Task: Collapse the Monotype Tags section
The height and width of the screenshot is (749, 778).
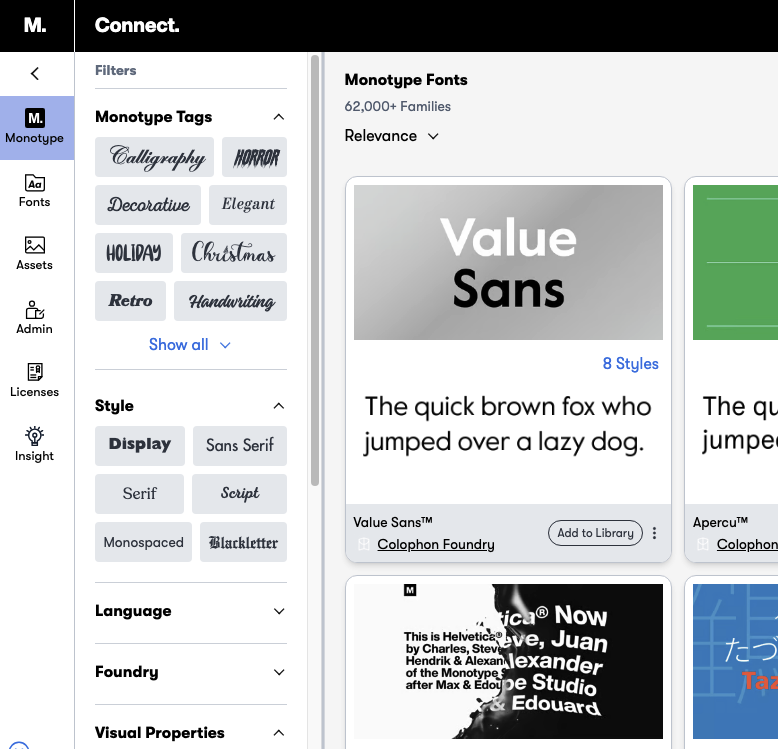Action: tap(279, 117)
